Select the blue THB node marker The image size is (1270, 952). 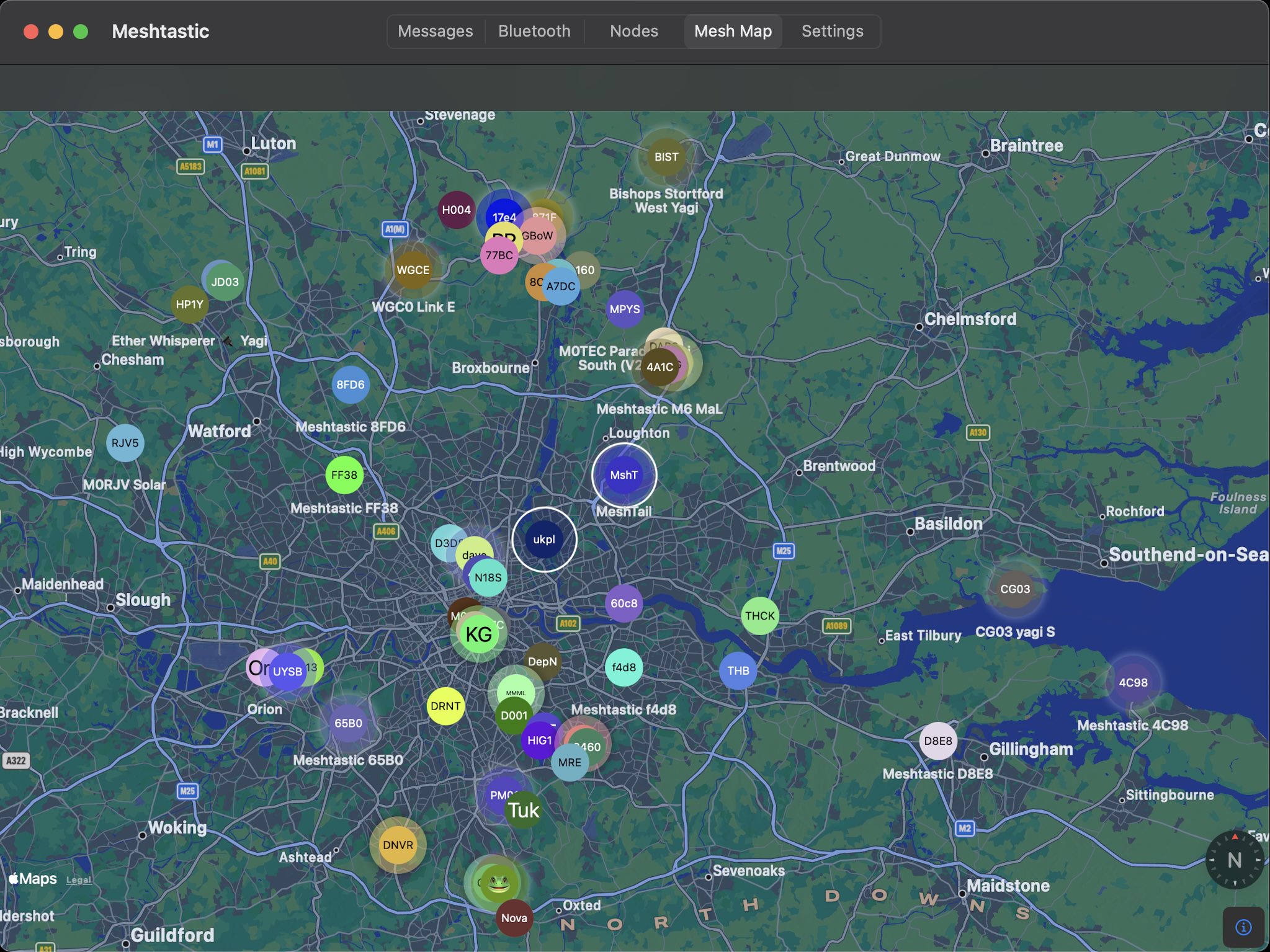point(738,670)
